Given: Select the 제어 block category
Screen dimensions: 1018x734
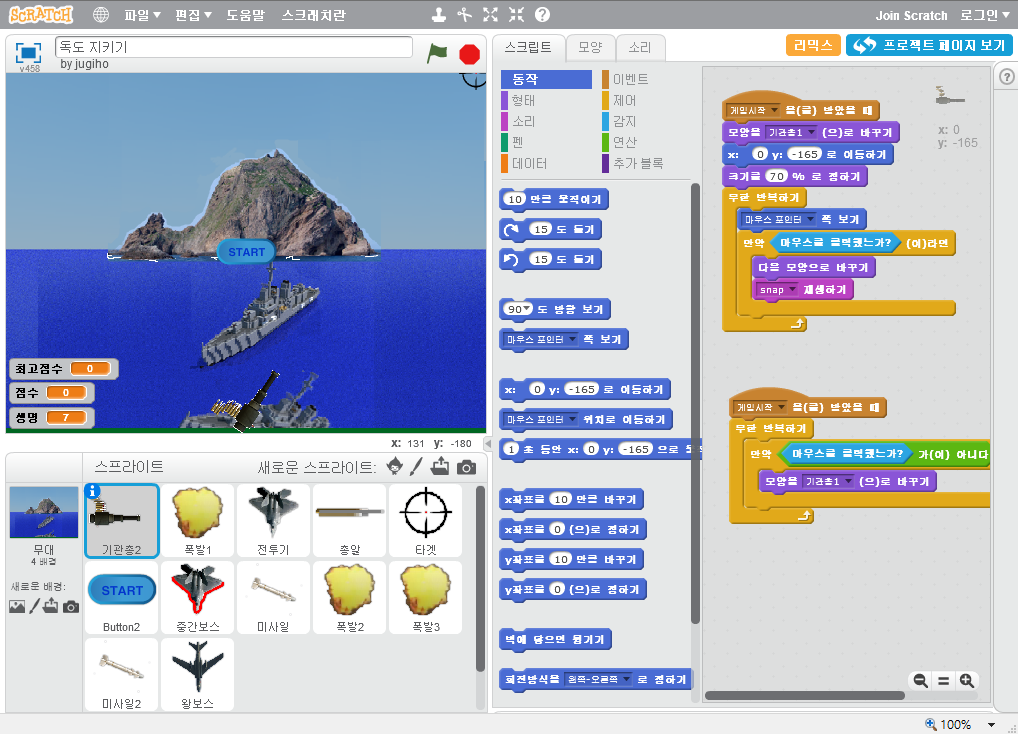Looking at the screenshot, I should pos(624,100).
